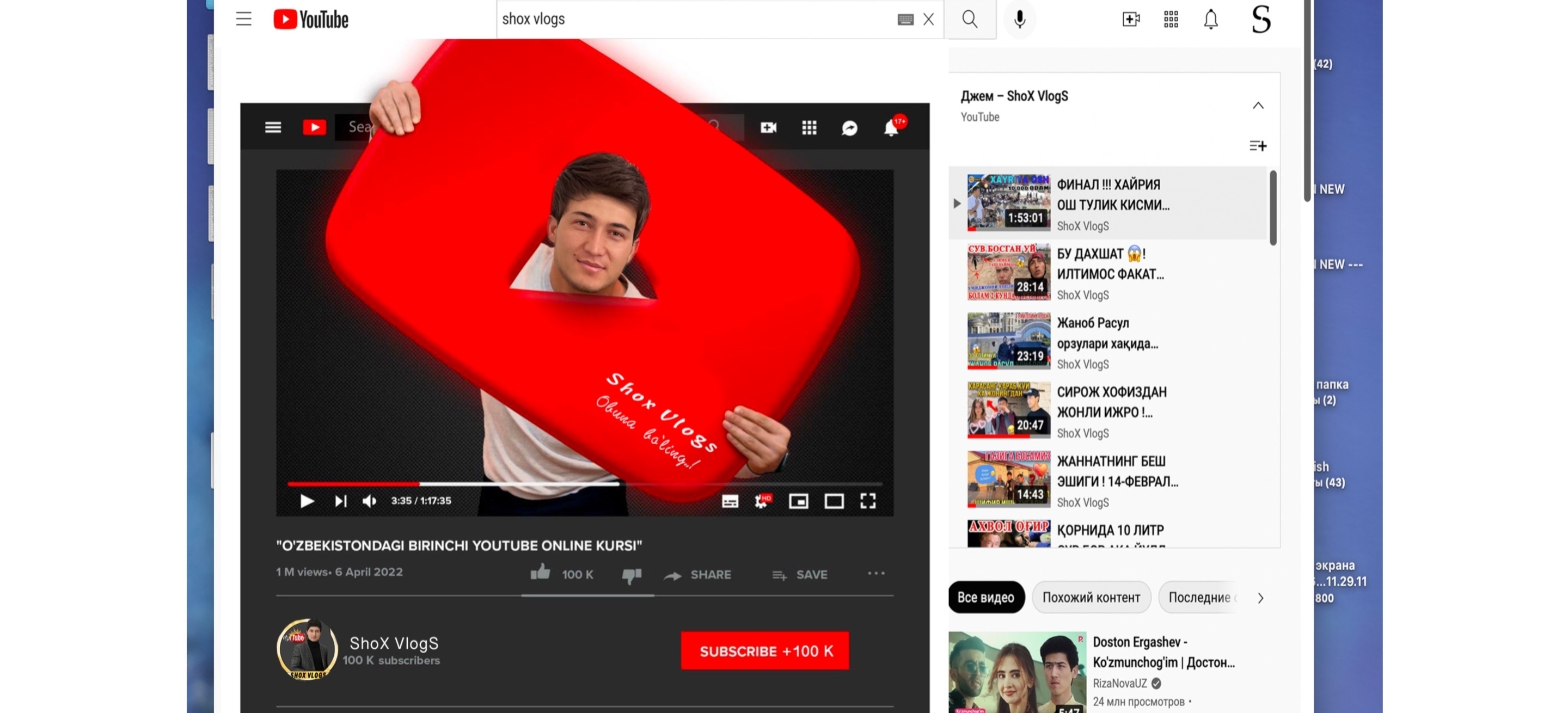Open the YouTube apps grid
The width and height of the screenshot is (1568, 713).
click(x=1171, y=20)
